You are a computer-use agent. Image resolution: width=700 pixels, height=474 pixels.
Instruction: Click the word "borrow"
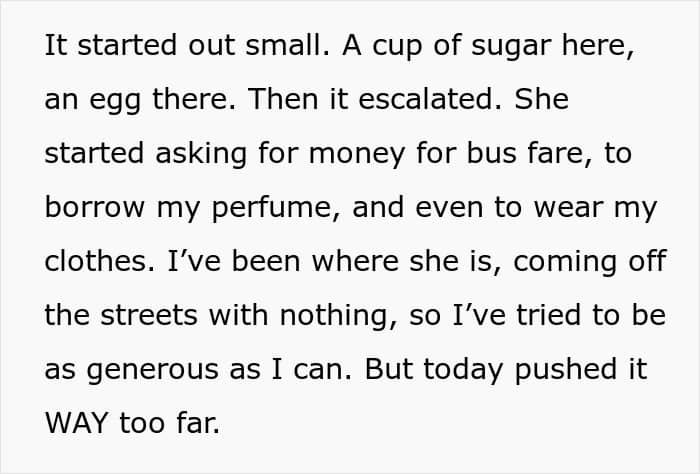coord(95,207)
